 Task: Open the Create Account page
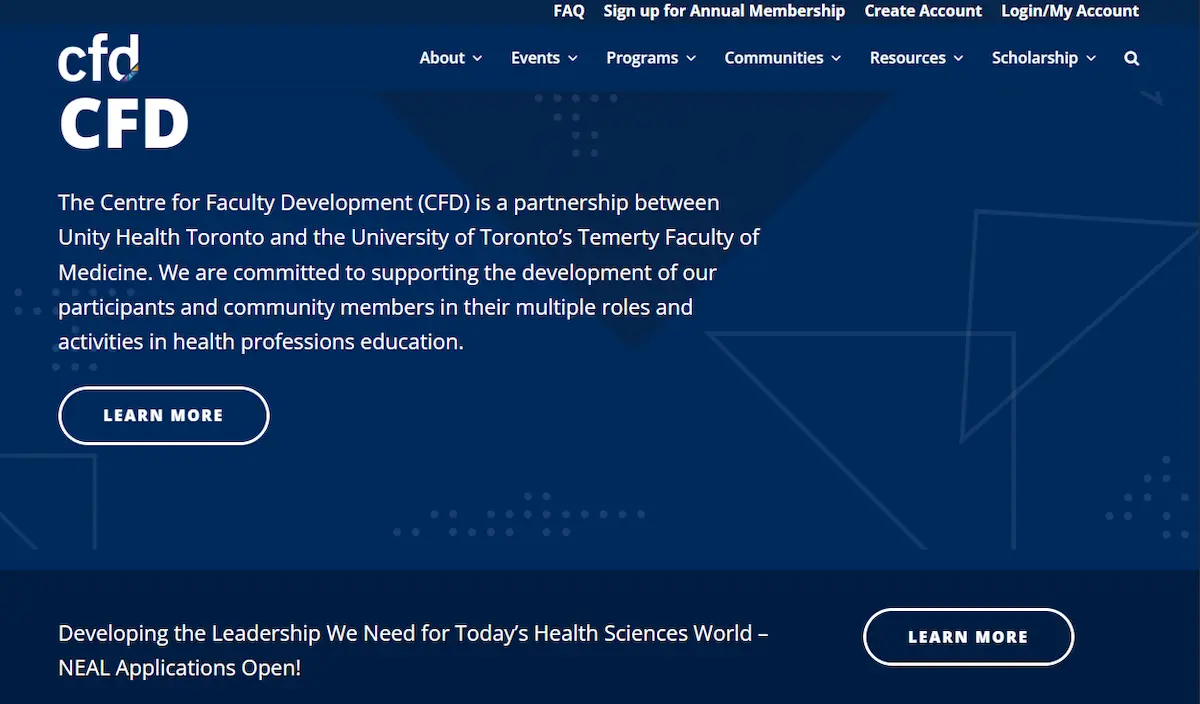[922, 11]
